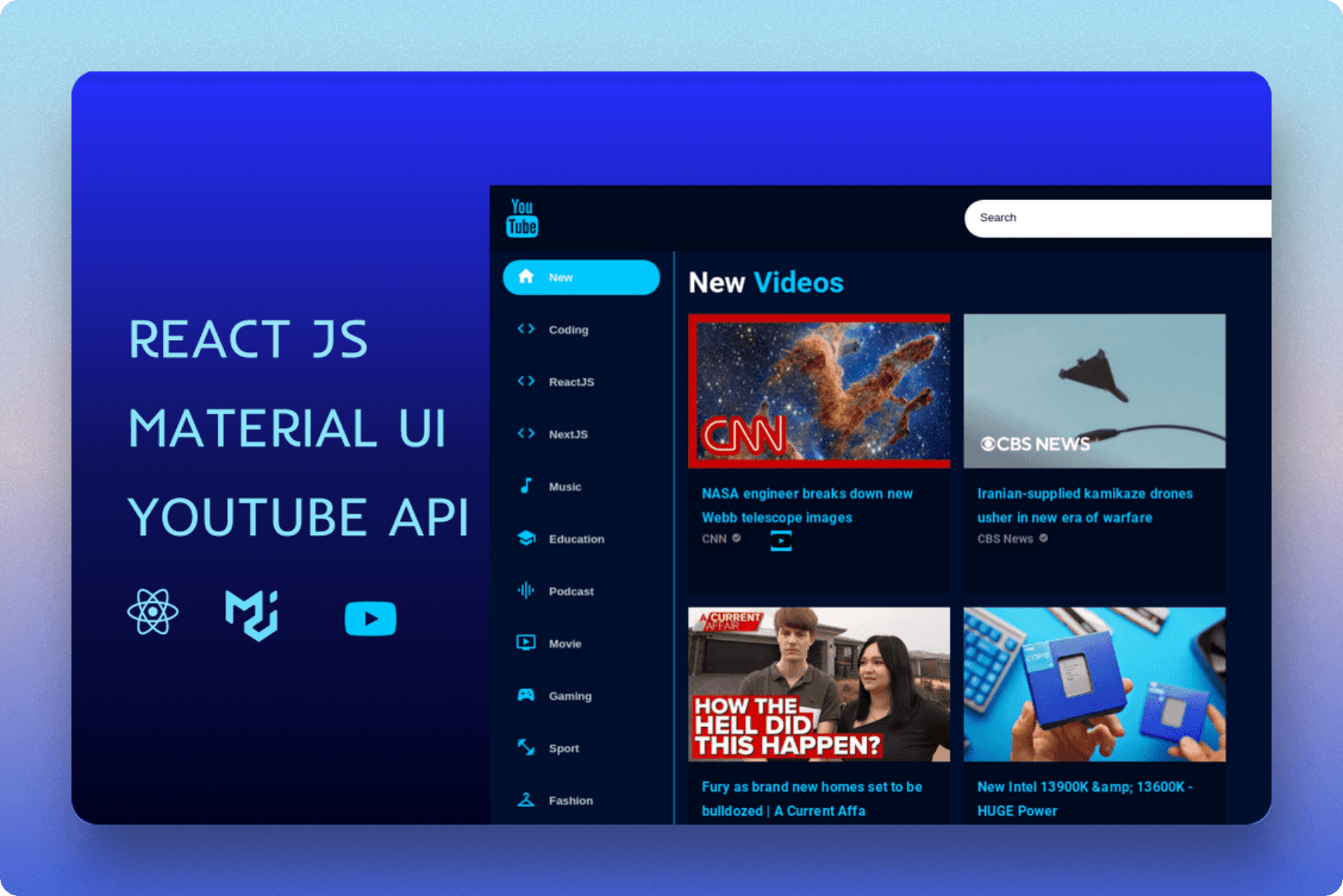Viewport: 1343px width, 896px height.
Task: Click the YOUTUBE API heading text
Action: coord(299,516)
